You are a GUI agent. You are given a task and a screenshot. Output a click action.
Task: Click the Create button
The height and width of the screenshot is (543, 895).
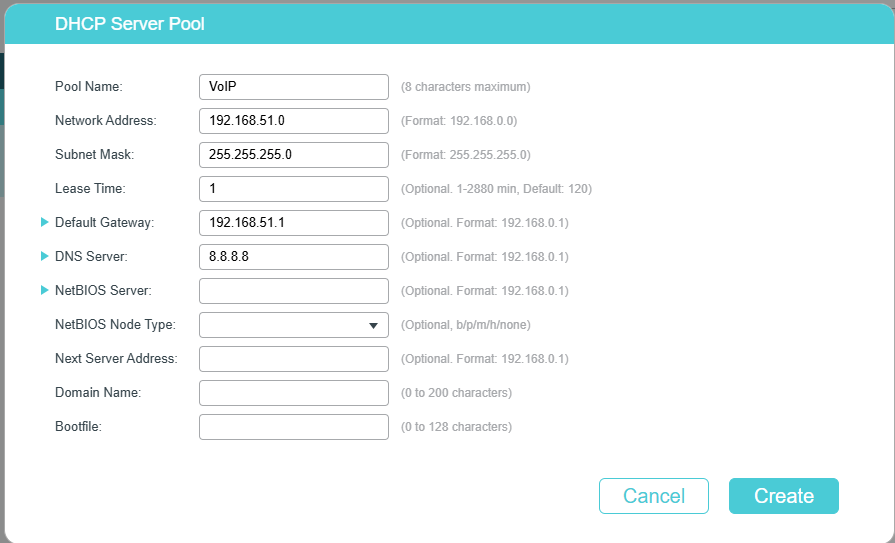784,496
